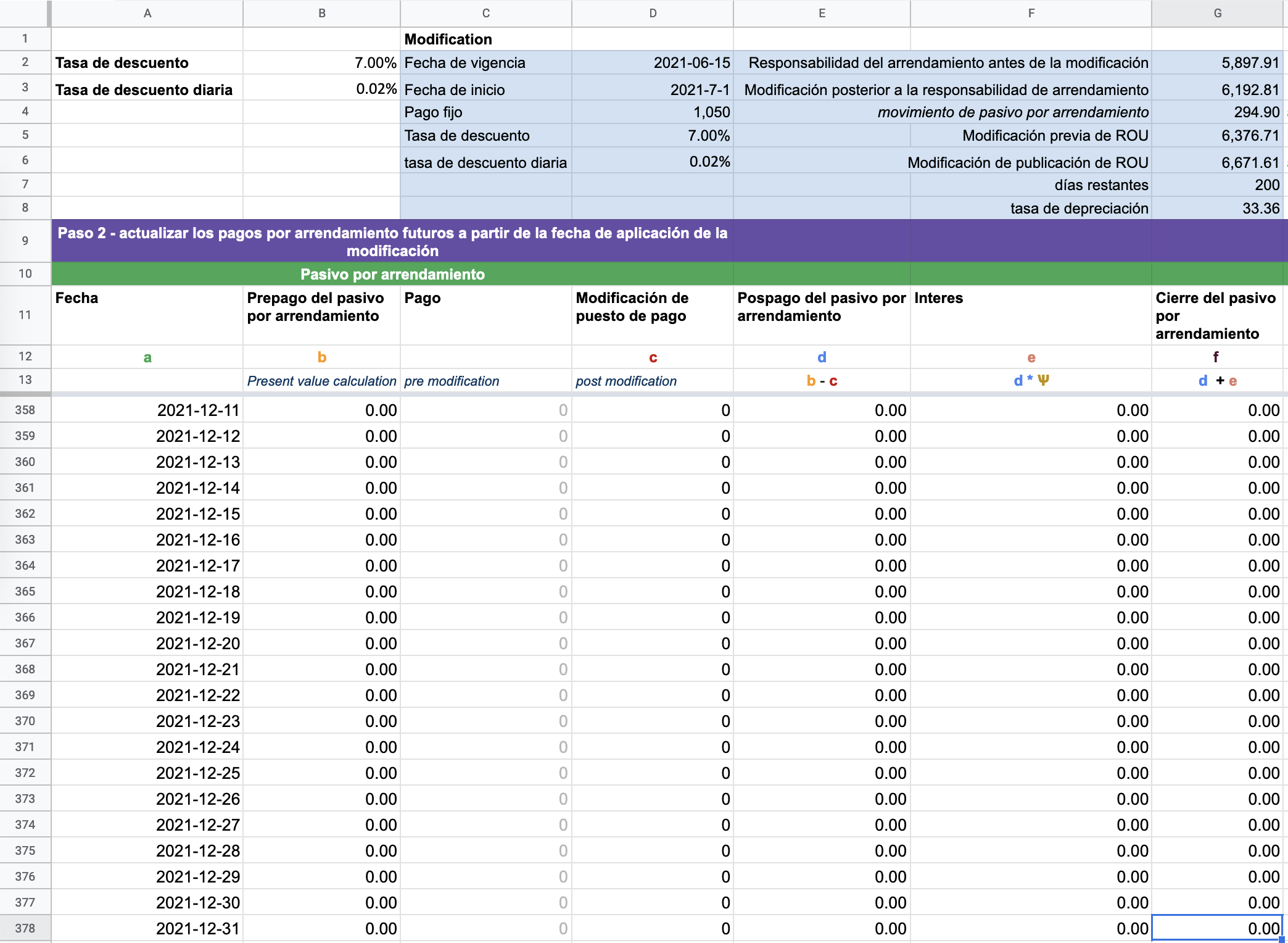Click date cell 2021-12-25
Viewport: 1288px width, 943px height.
coord(147,773)
